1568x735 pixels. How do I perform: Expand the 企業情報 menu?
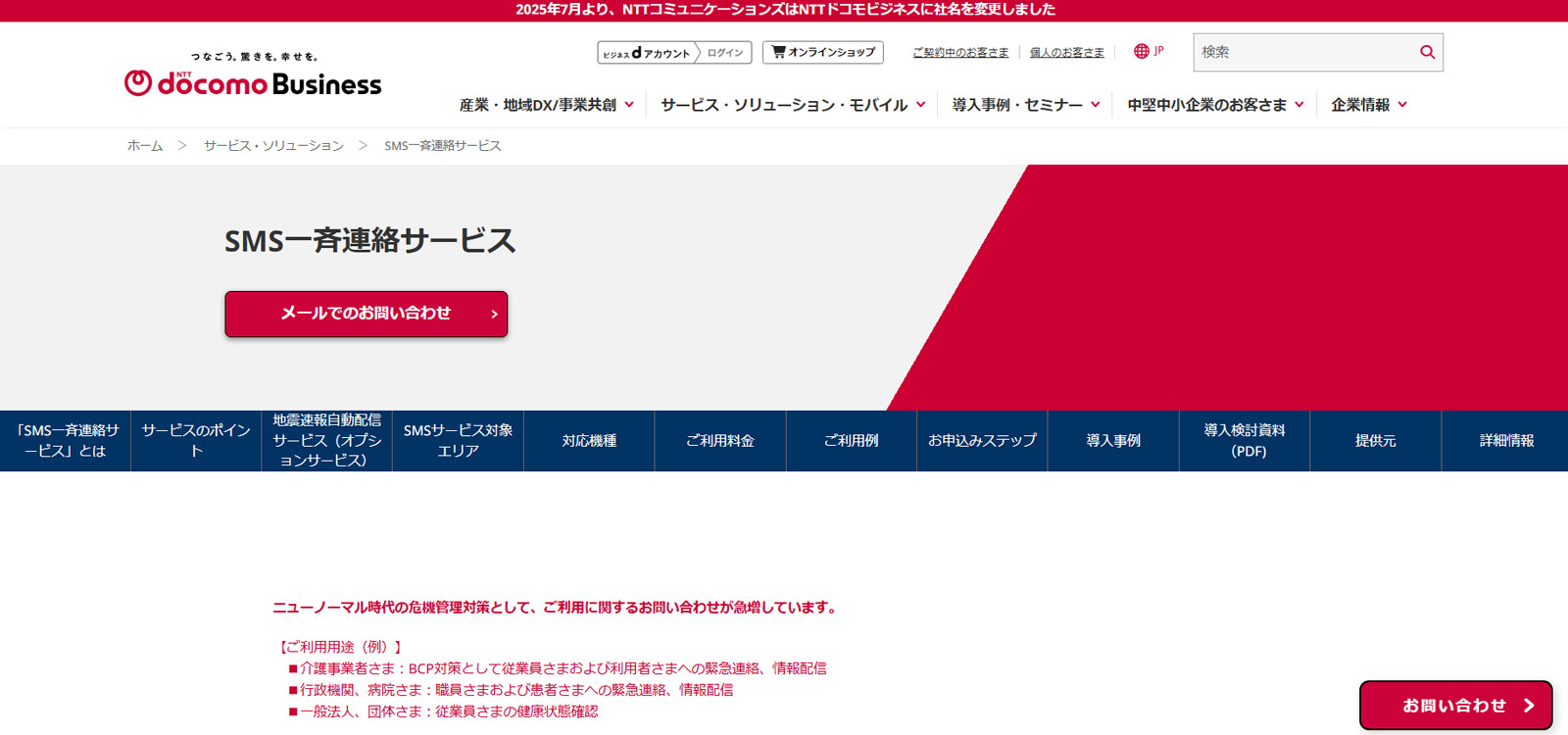tap(1369, 105)
